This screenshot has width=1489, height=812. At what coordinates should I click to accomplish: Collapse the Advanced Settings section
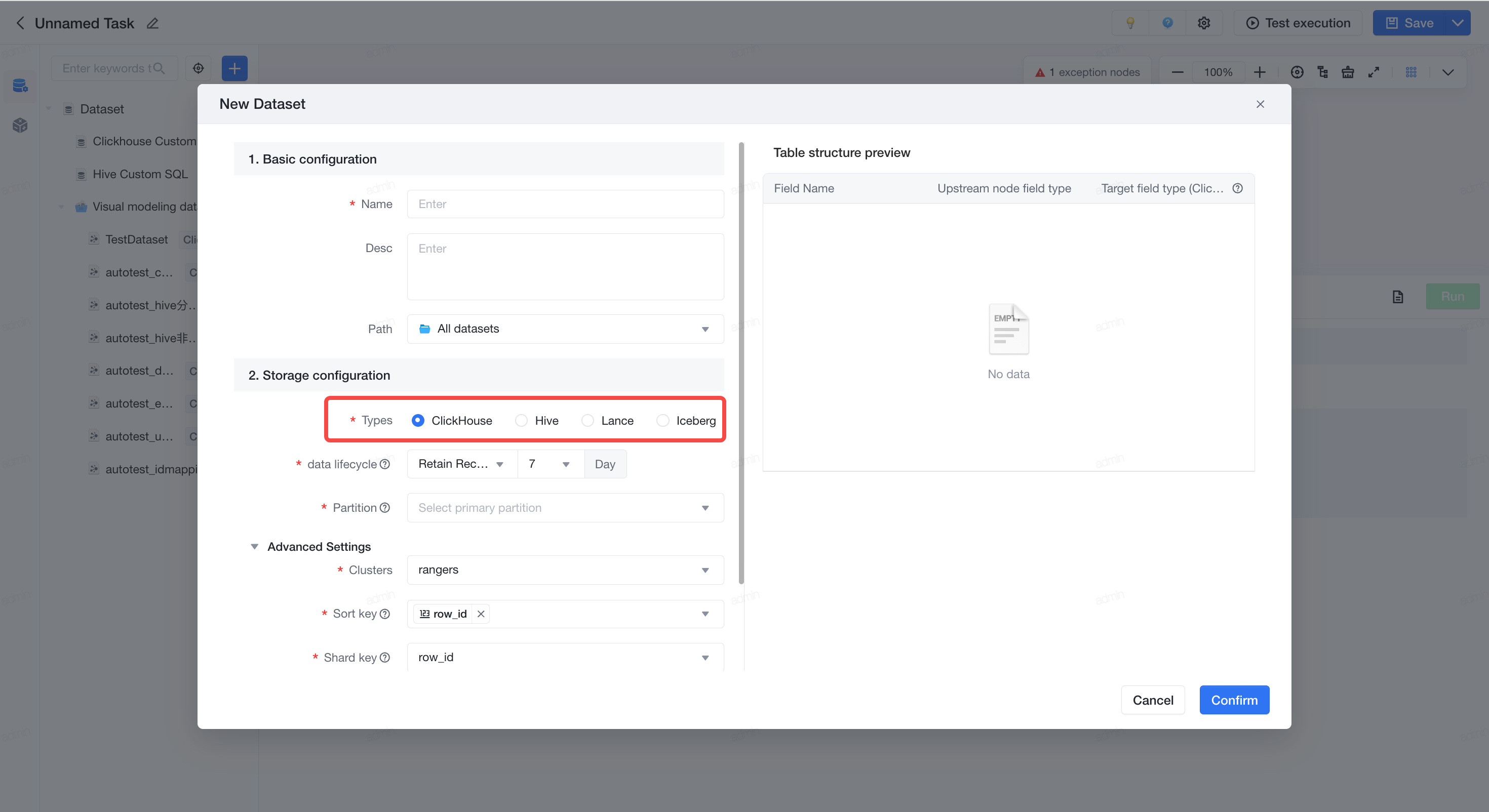[254, 547]
